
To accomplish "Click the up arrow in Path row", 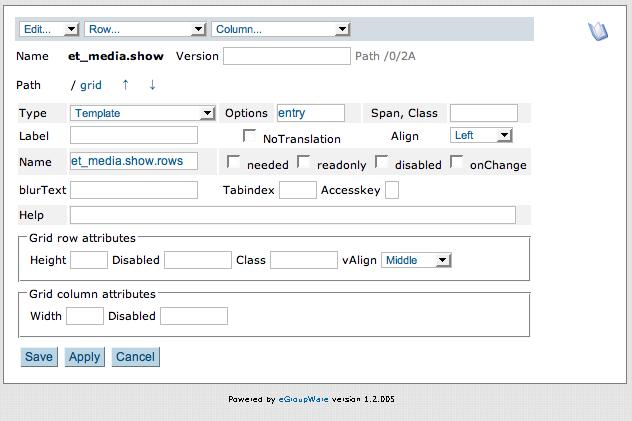I will tap(125, 85).
